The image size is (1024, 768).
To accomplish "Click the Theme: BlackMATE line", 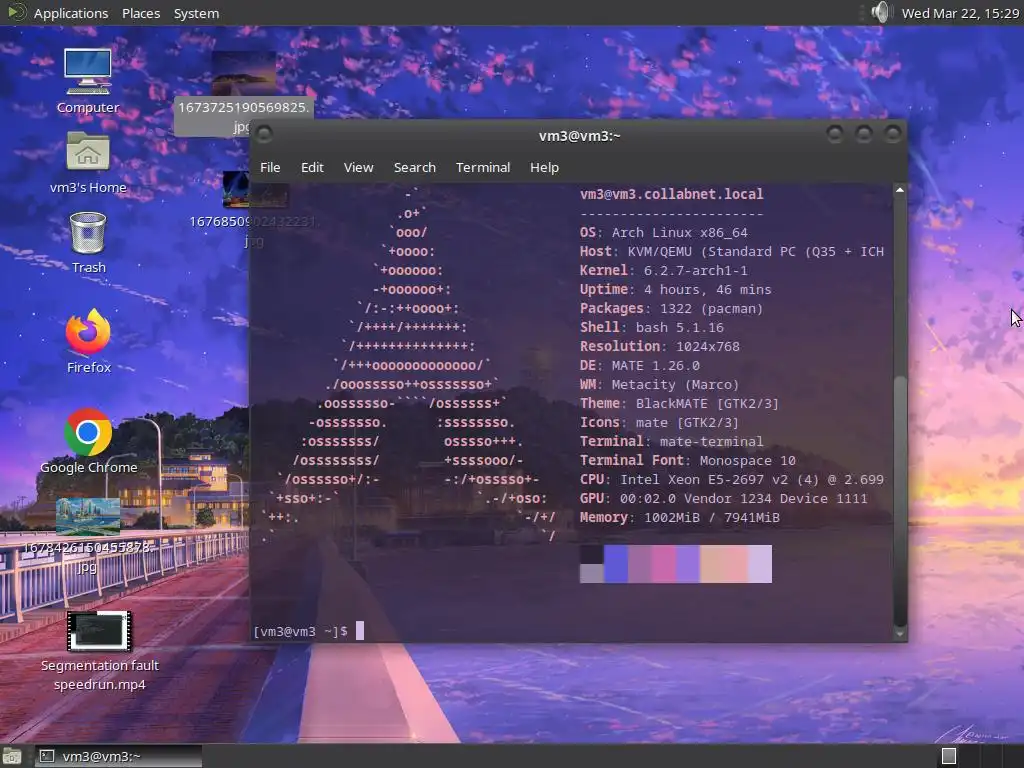I will point(679,403).
